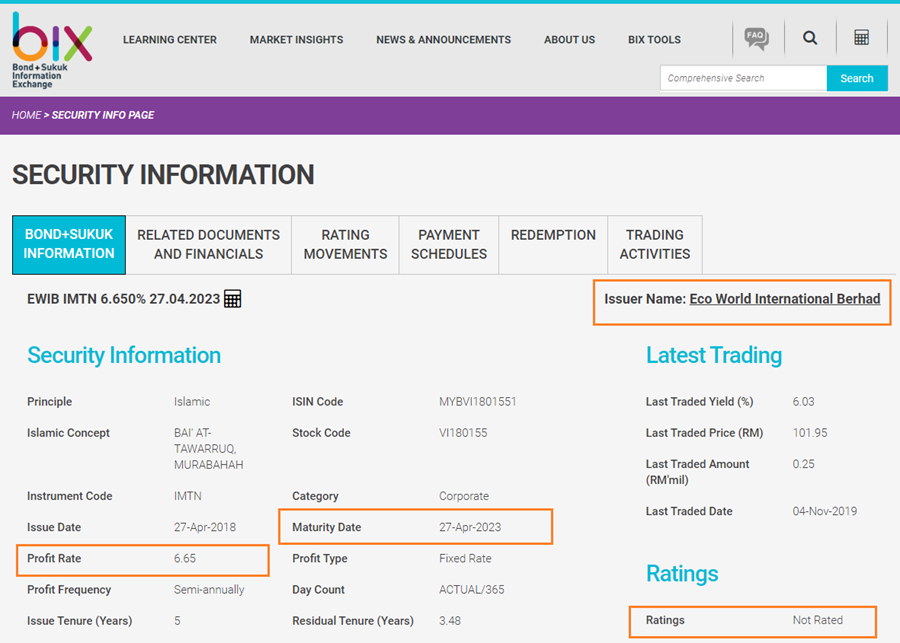Open the Market Insights menu
The image size is (900, 643).
tap(296, 40)
